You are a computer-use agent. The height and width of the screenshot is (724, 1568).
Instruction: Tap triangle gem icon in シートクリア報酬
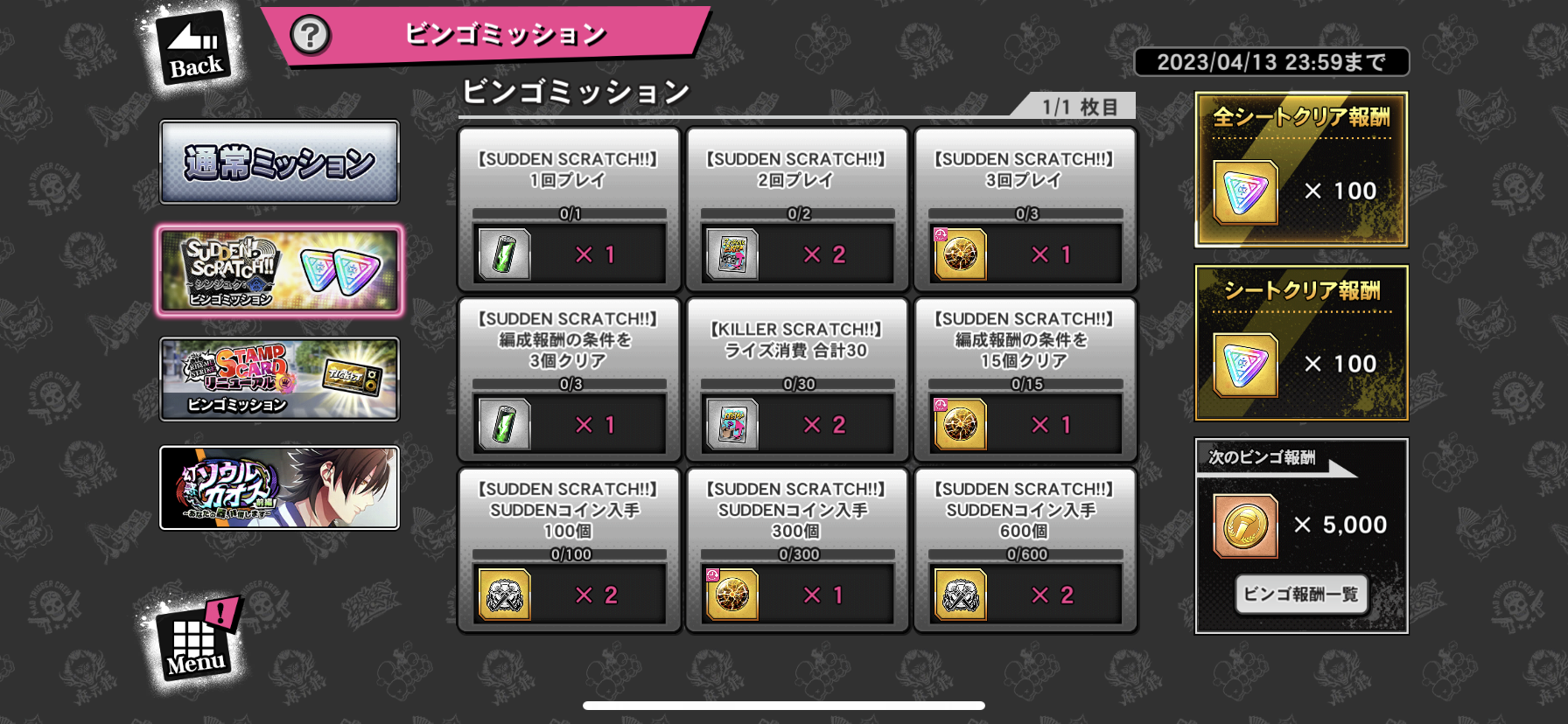pyautogui.click(x=1245, y=365)
